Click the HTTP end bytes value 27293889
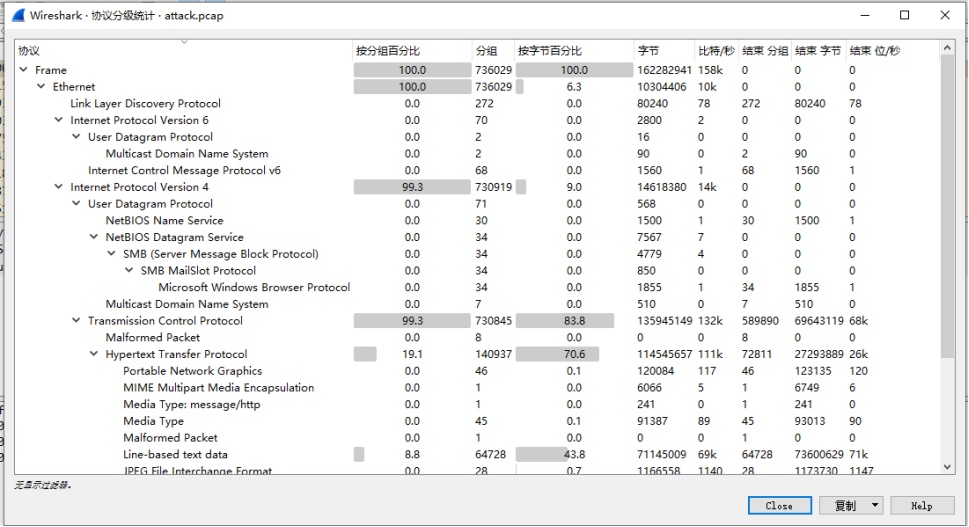This screenshot has width=969, height=527. pos(819,353)
